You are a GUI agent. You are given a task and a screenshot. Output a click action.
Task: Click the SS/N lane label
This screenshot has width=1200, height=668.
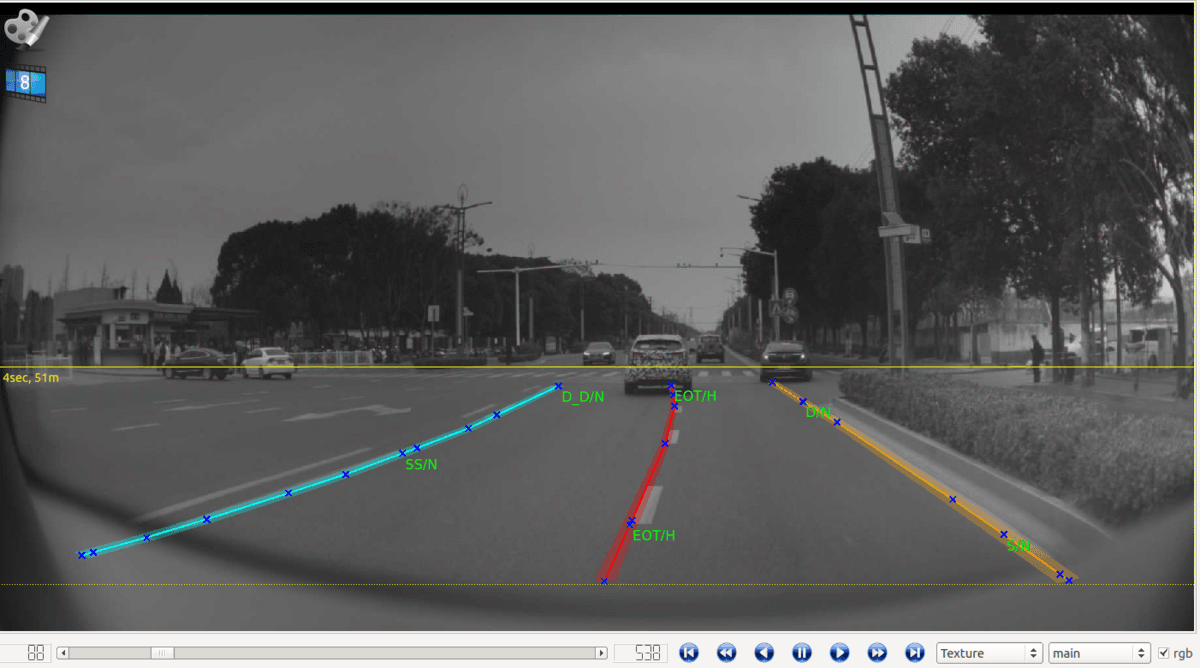pos(421,464)
